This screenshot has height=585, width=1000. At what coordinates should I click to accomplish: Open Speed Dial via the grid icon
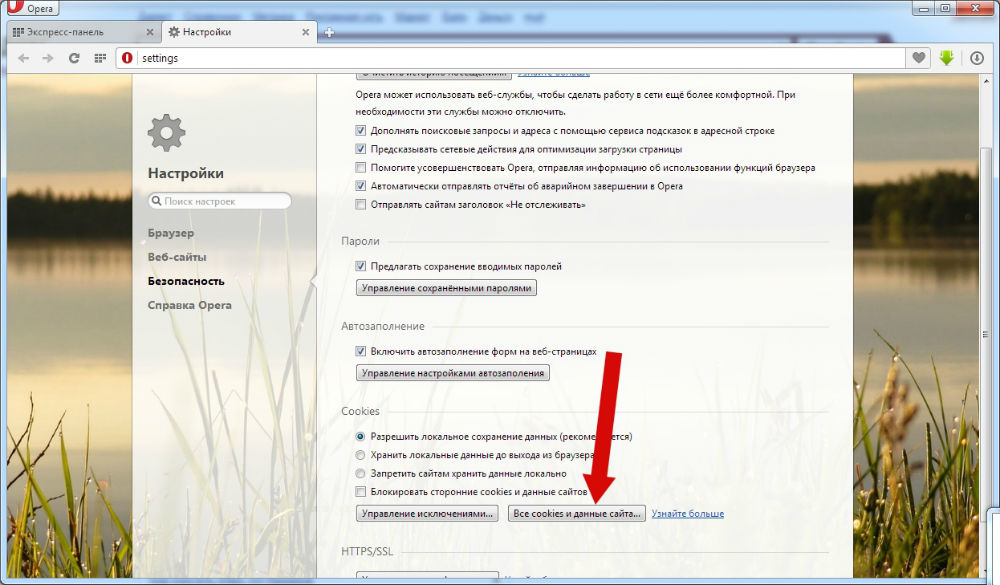[100, 58]
